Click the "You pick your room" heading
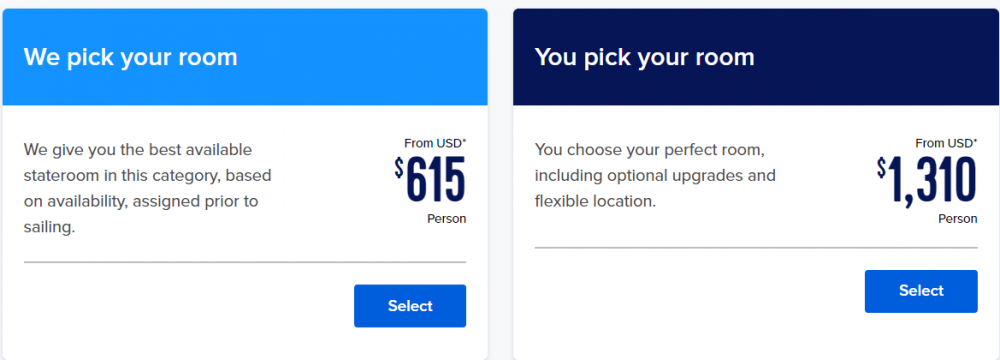The width and height of the screenshot is (1000, 360). click(x=645, y=57)
